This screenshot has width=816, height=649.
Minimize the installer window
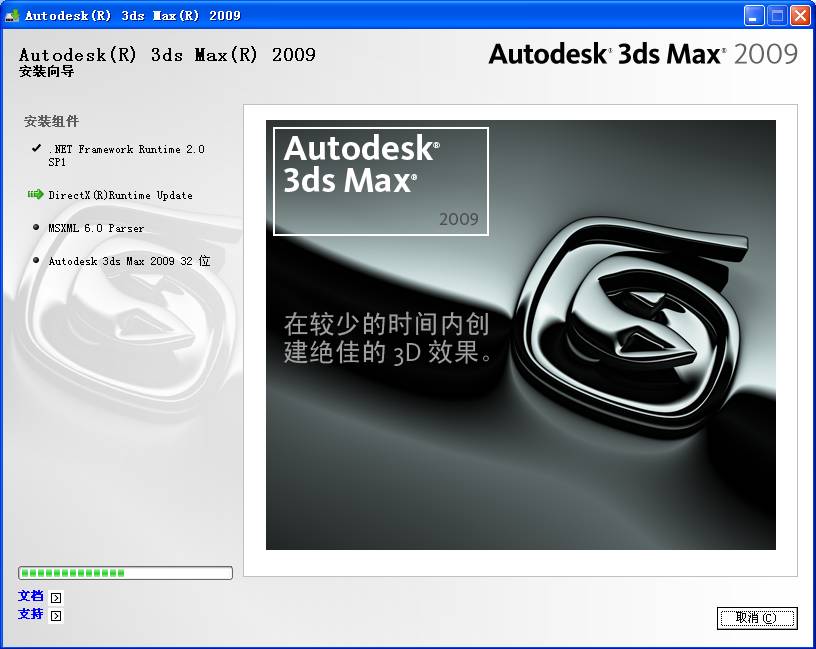pyautogui.click(x=754, y=16)
